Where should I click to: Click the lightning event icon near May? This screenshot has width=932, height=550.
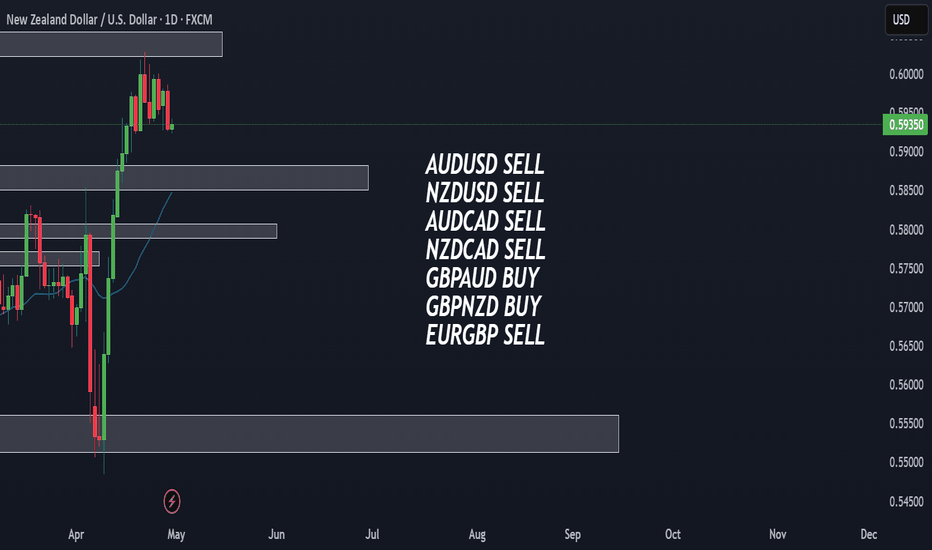172,501
